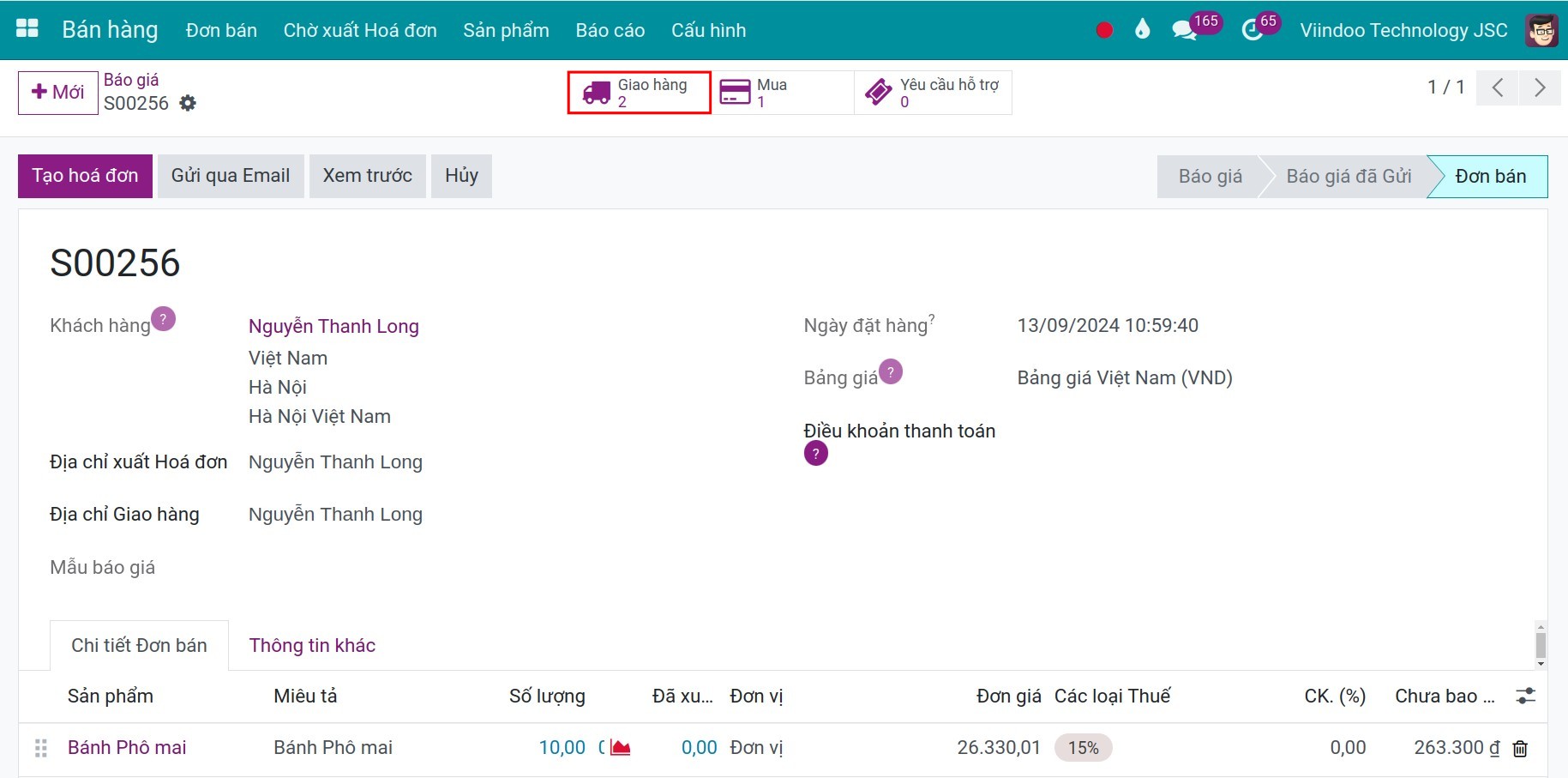The height and width of the screenshot is (778, 1568).
Task: Click Số lượng column header
Action: pyautogui.click(x=547, y=697)
